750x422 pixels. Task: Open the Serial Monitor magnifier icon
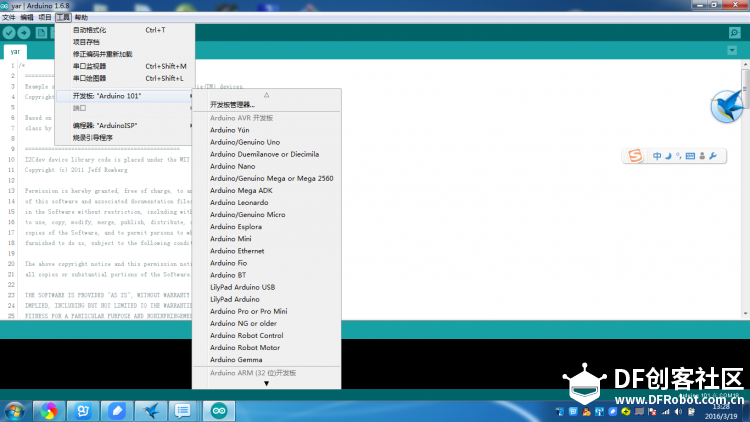pyautogui.click(x=735, y=33)
